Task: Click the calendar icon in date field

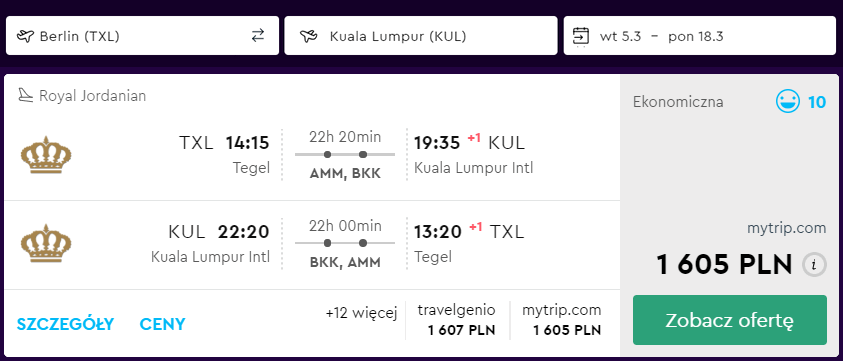Action: pyautogui.click(x=581, y=37)
